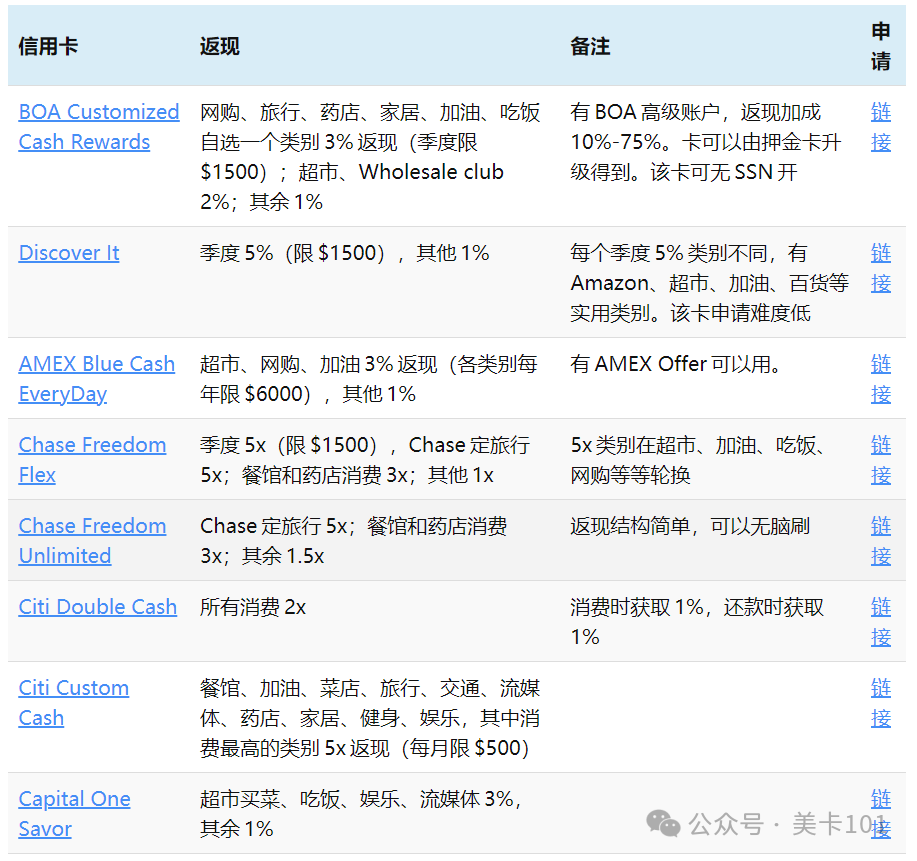Click the 信用卡 column header
This screenshot has height=861, width=917.
[x=48, y=46]
